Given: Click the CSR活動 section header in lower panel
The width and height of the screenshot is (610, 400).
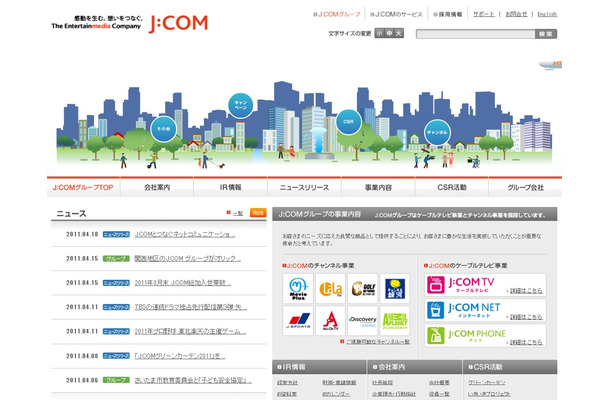Looking at the screenshot, I should [510, 367].
